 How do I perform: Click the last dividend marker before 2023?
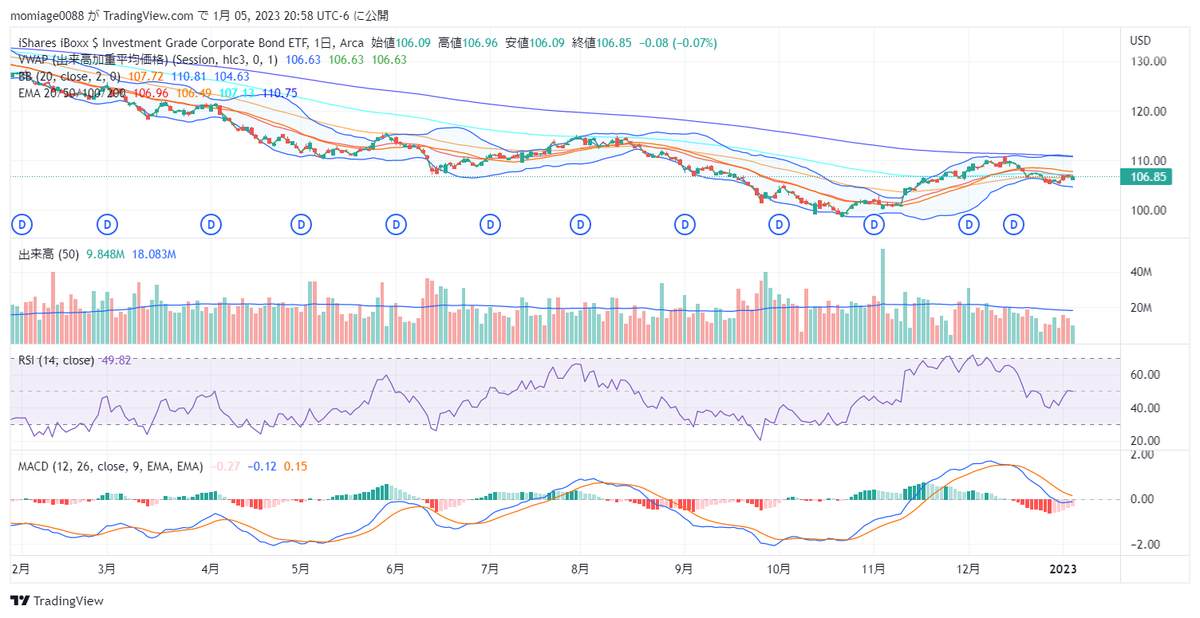(1014, 224)
